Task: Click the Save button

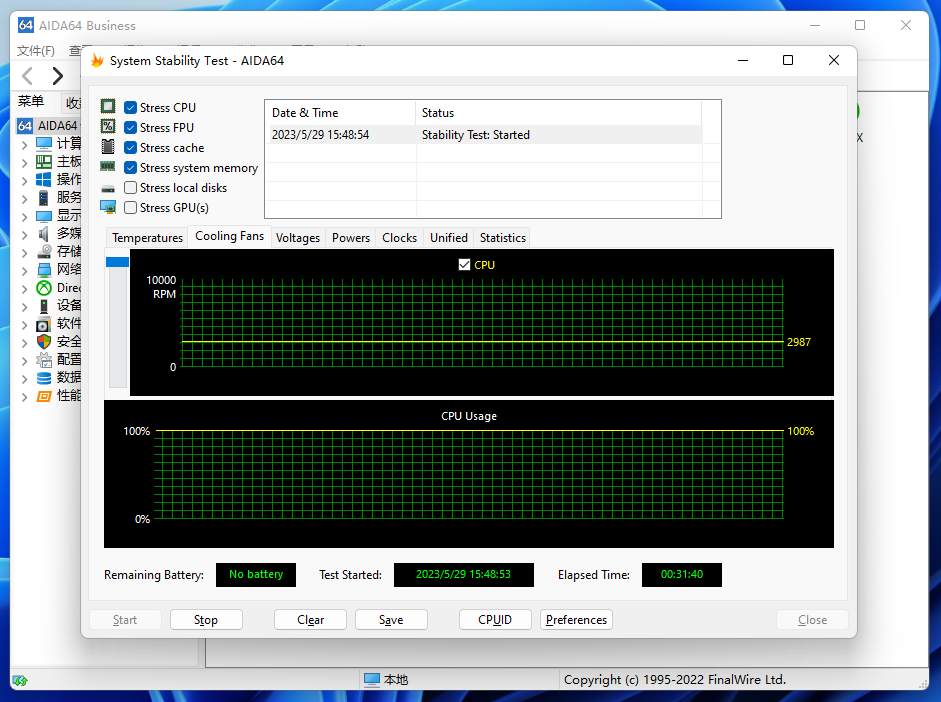Action: pos(391,620)
